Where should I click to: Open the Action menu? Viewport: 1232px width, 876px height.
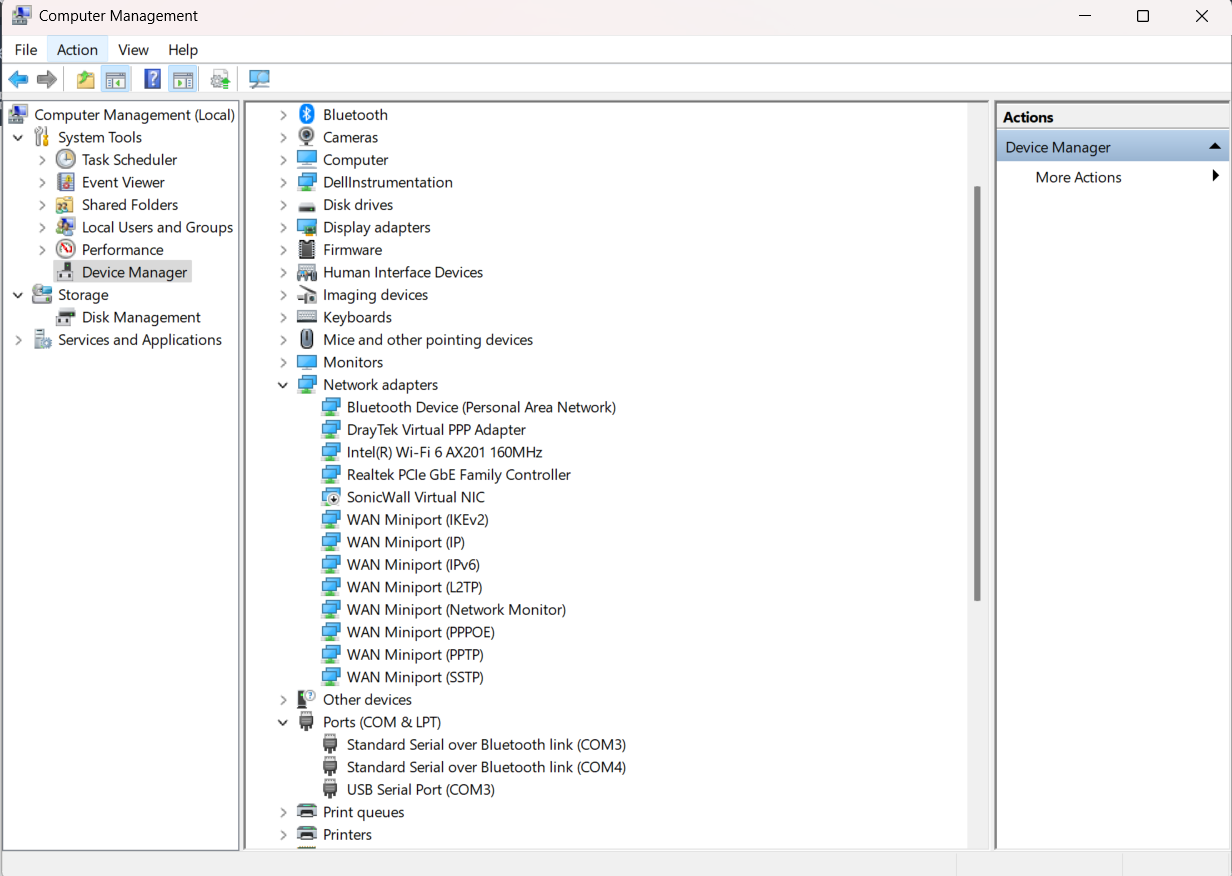pos(77,50)
